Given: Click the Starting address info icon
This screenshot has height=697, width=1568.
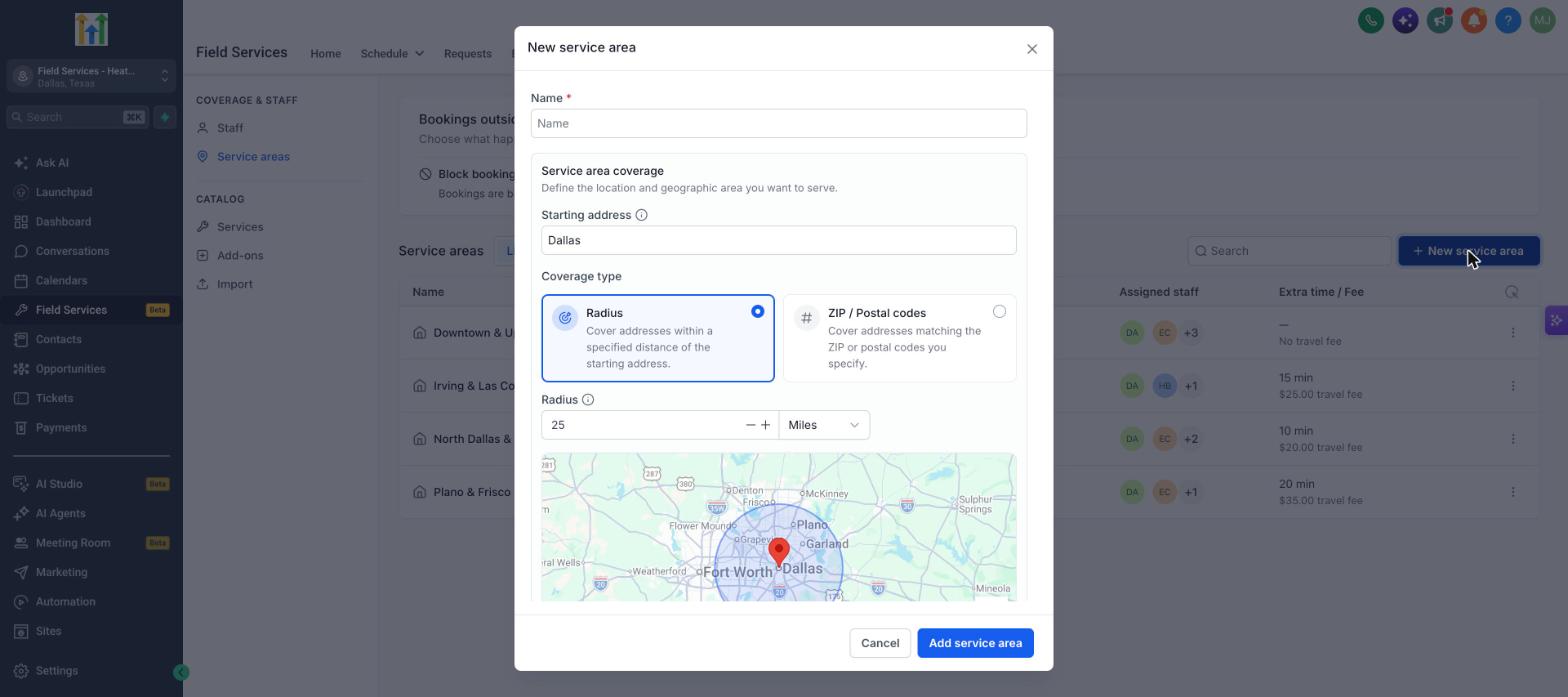Looking at the screenshot, I should tap(642, 215).
